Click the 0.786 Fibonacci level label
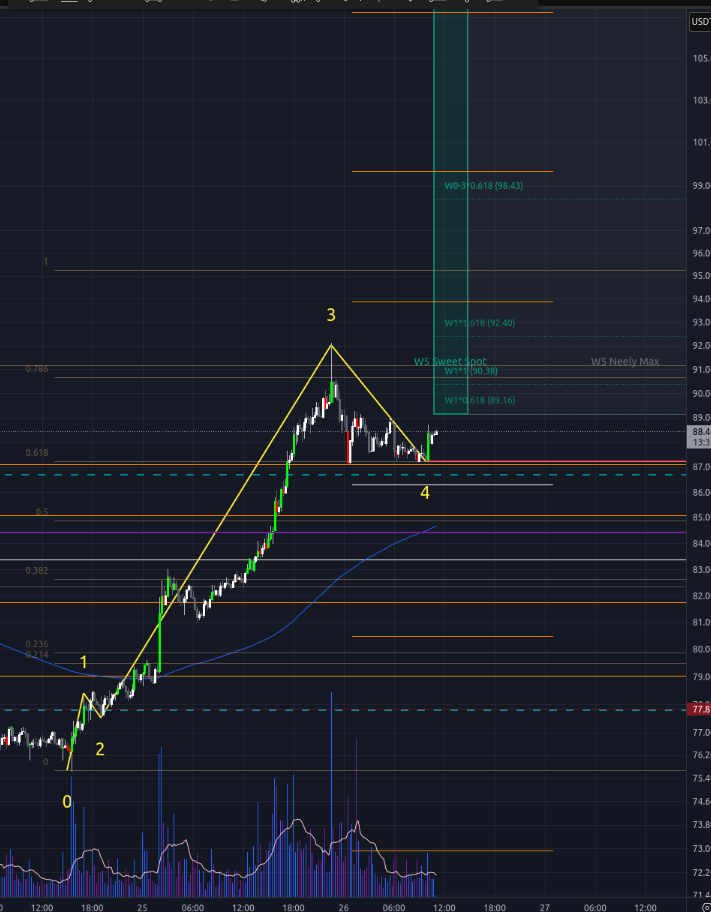711x912 pixels. (x=36, y=369)
